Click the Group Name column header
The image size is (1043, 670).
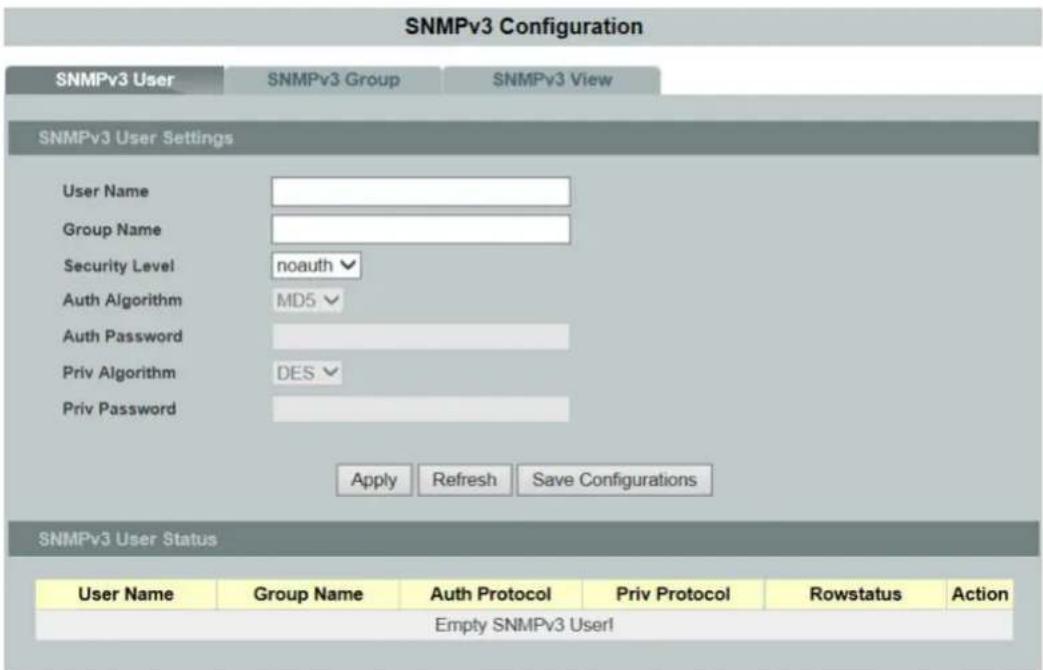308,594
